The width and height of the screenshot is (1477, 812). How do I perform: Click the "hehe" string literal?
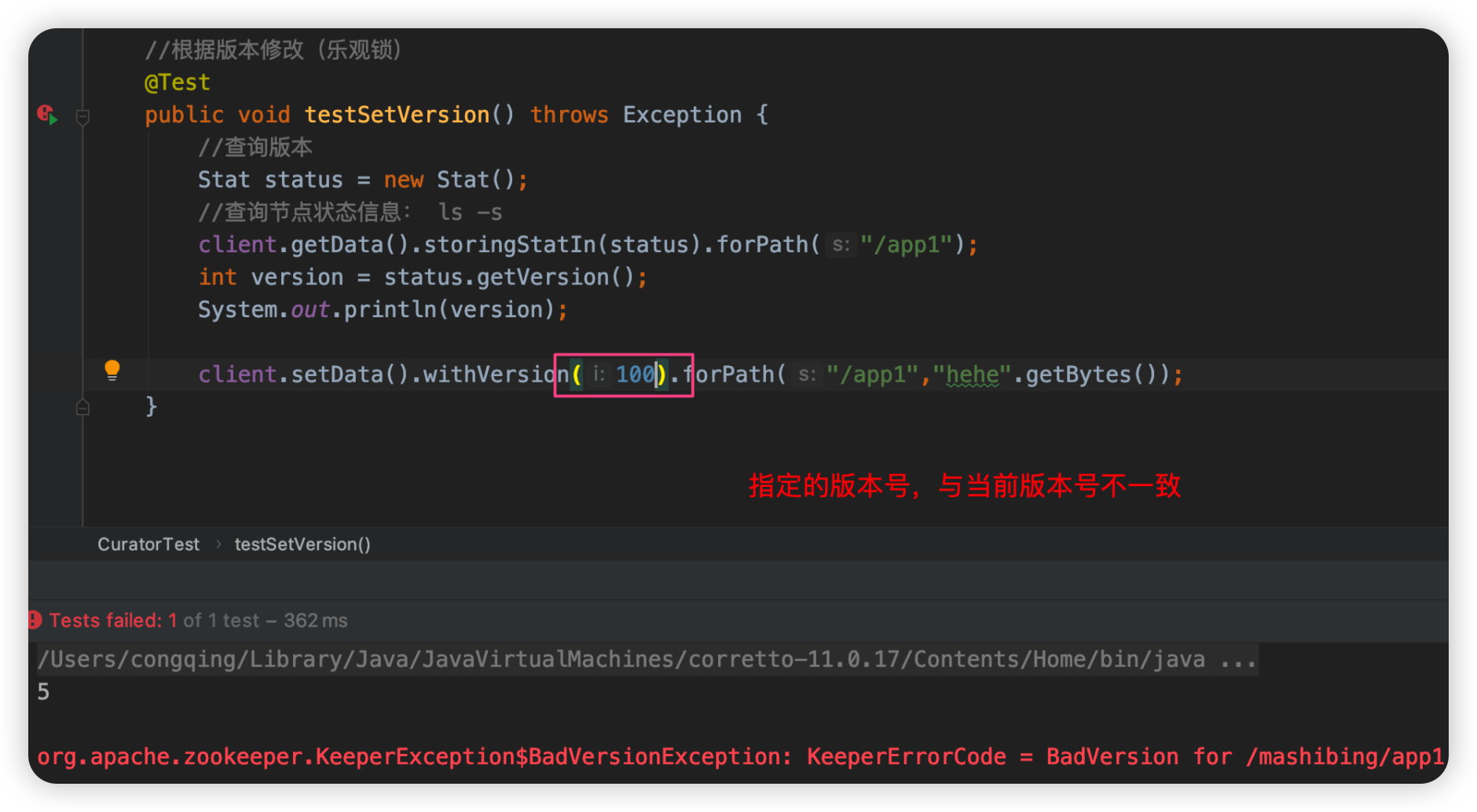coord(972,375)
